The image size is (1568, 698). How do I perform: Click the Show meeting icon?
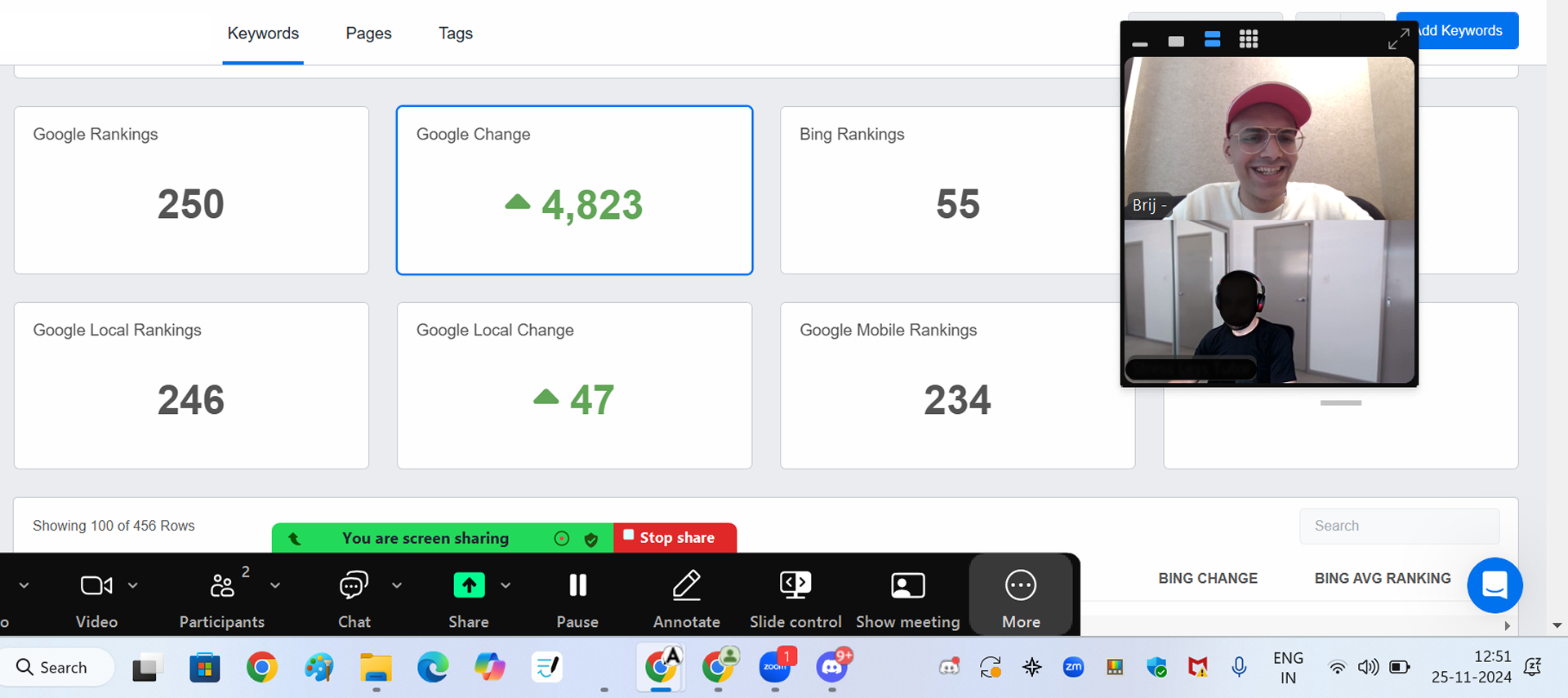[x=907, y=585]
